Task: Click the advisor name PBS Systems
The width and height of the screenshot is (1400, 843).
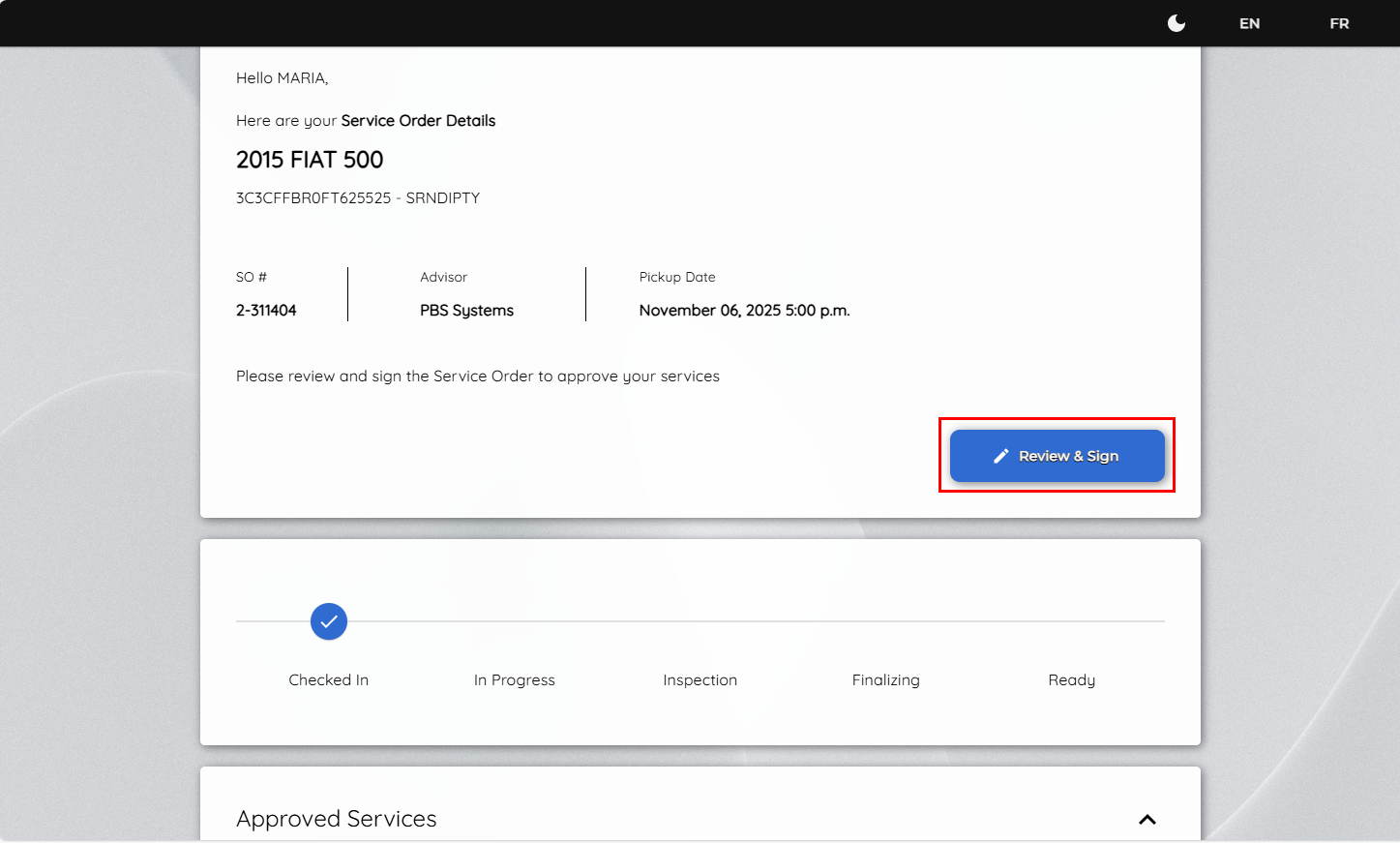Action: [x=466, y=311]
